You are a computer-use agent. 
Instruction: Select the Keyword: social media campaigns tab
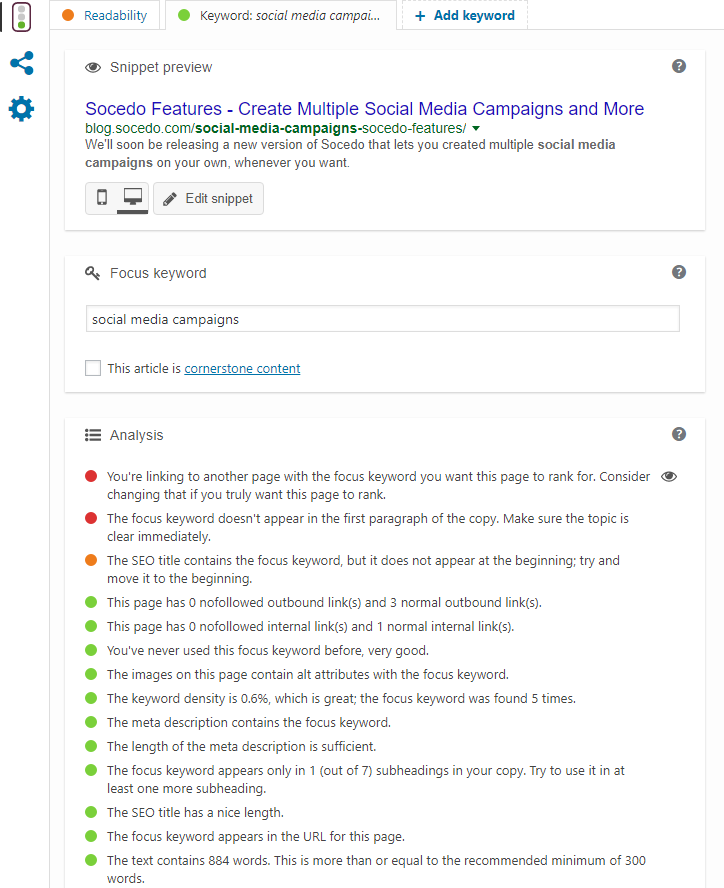(x=281, y=15)
